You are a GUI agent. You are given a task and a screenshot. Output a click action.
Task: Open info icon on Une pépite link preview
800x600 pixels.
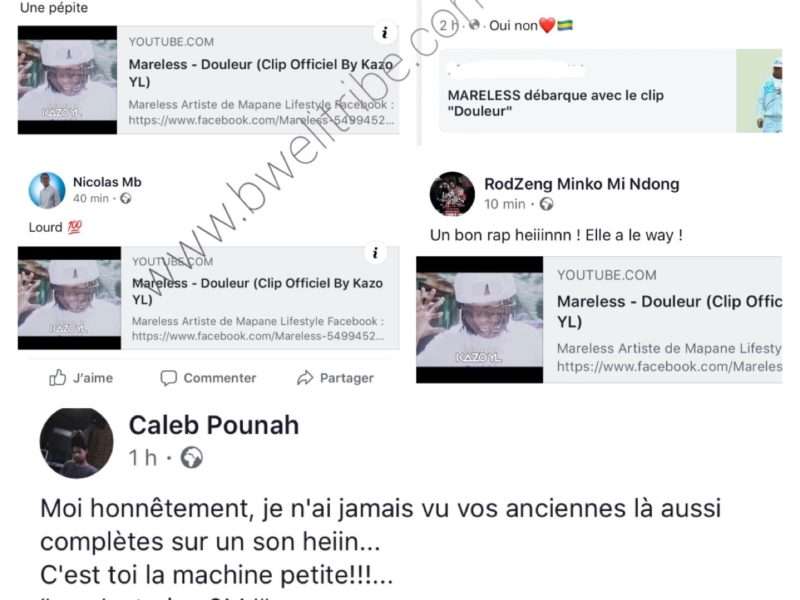tap(384, 34)
